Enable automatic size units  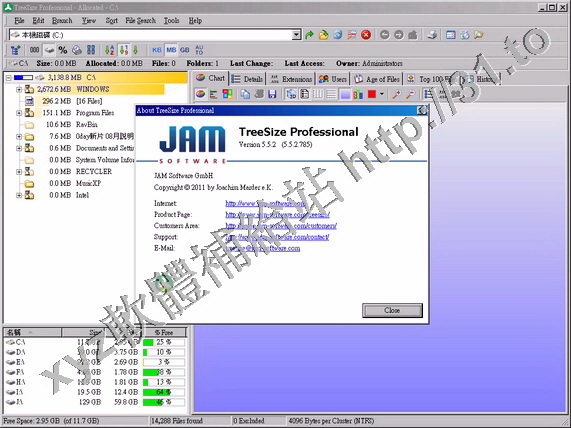click(199, 50)
